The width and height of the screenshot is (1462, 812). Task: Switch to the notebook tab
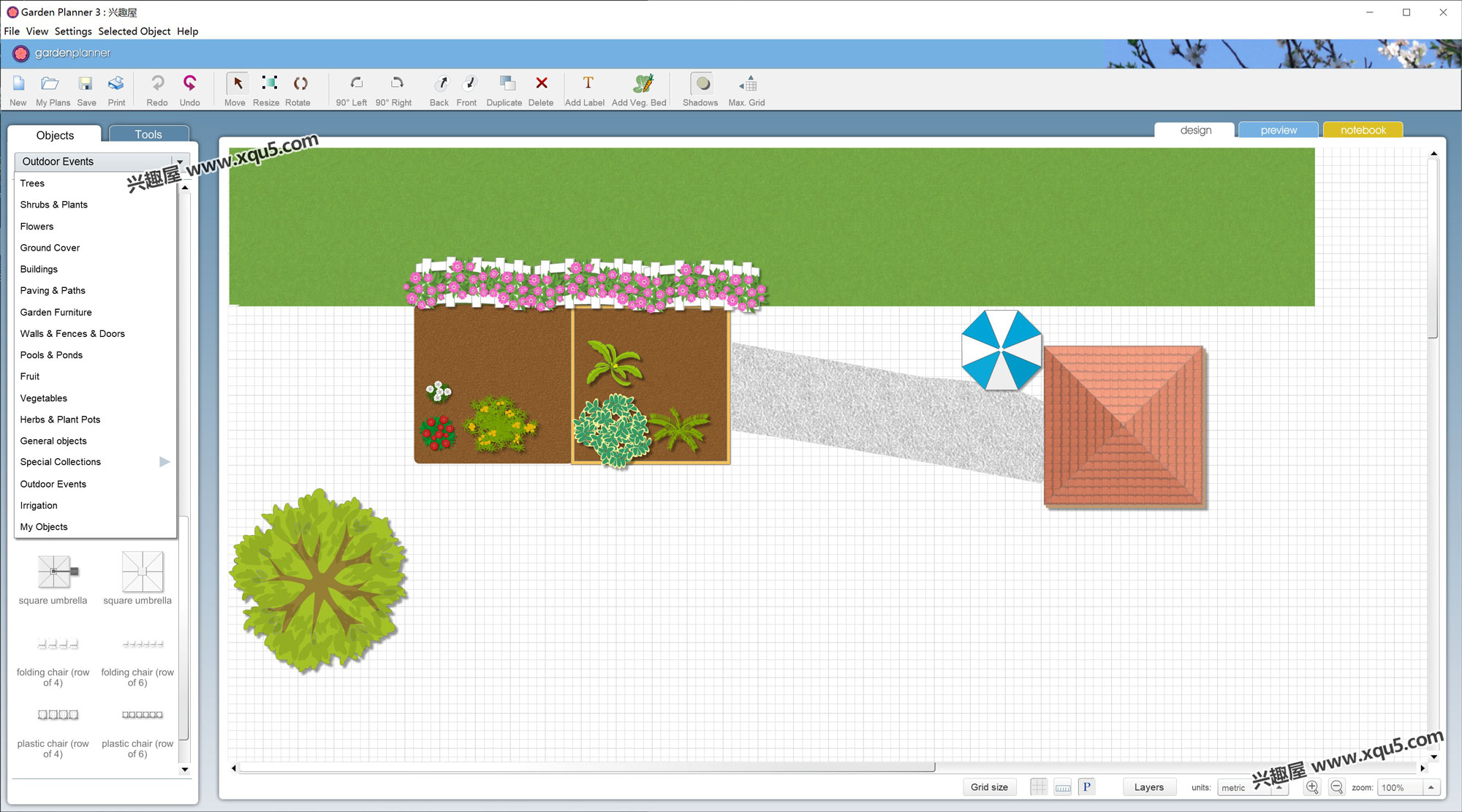(1362, 129)
